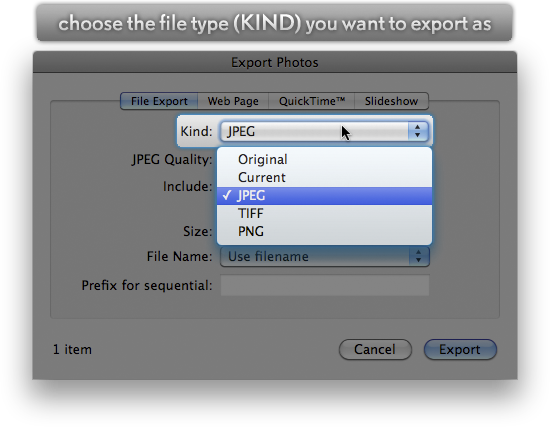Pick PNG as the export kind
Image resolution: width=550 pixels, height=427 pixels.
(324, 231)
